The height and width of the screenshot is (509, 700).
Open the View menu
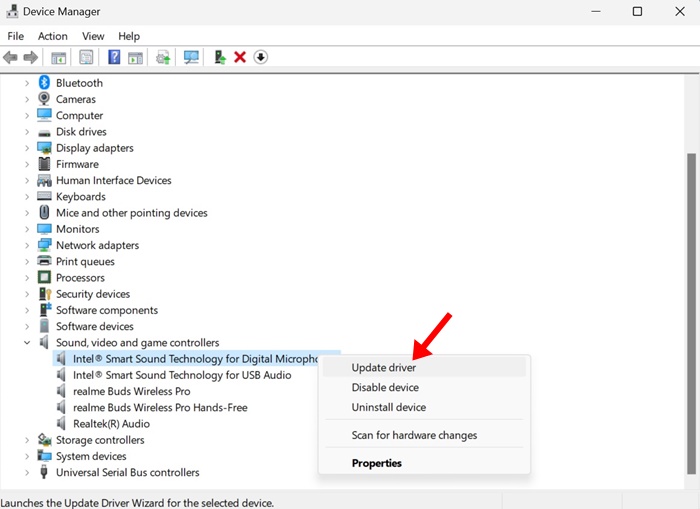93,36
